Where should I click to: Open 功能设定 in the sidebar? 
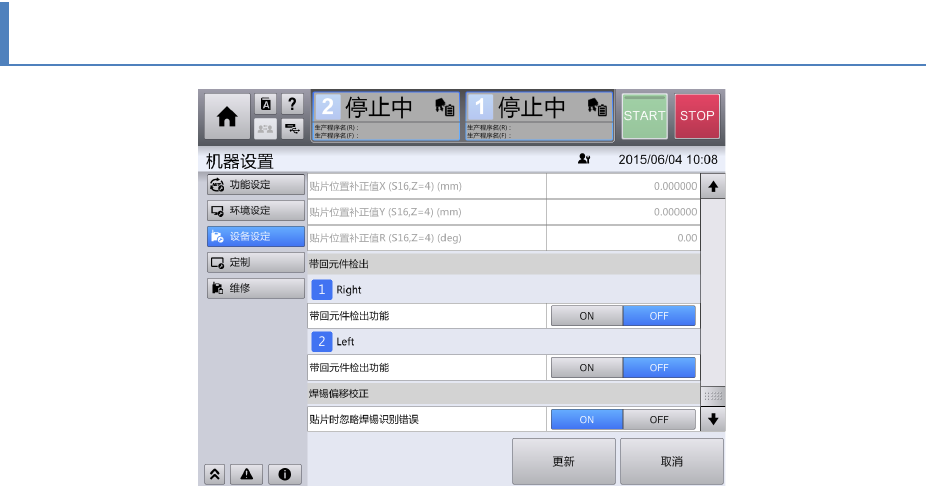point(256,185)
